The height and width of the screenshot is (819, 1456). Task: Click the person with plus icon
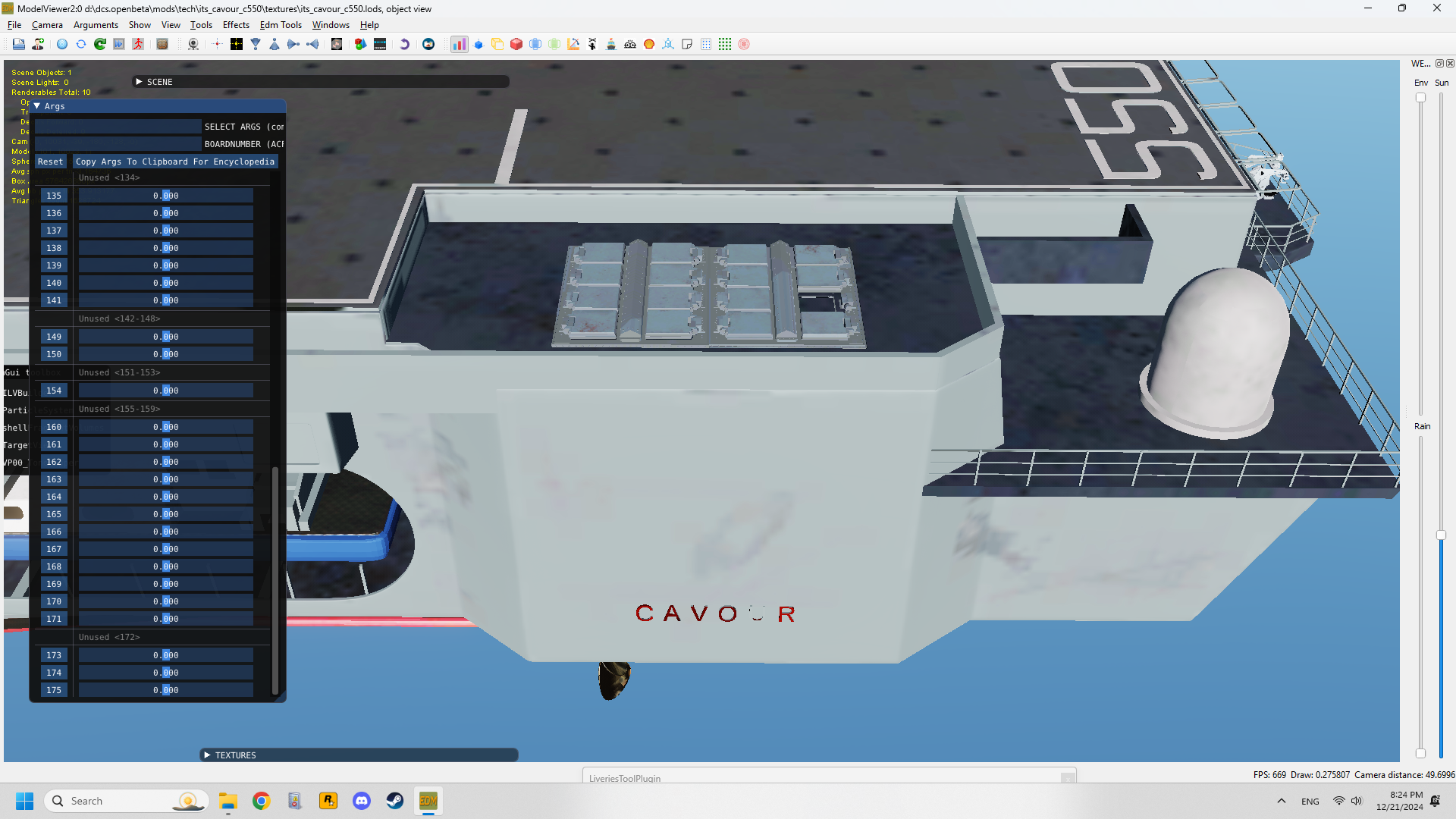(x=38, y=44)
